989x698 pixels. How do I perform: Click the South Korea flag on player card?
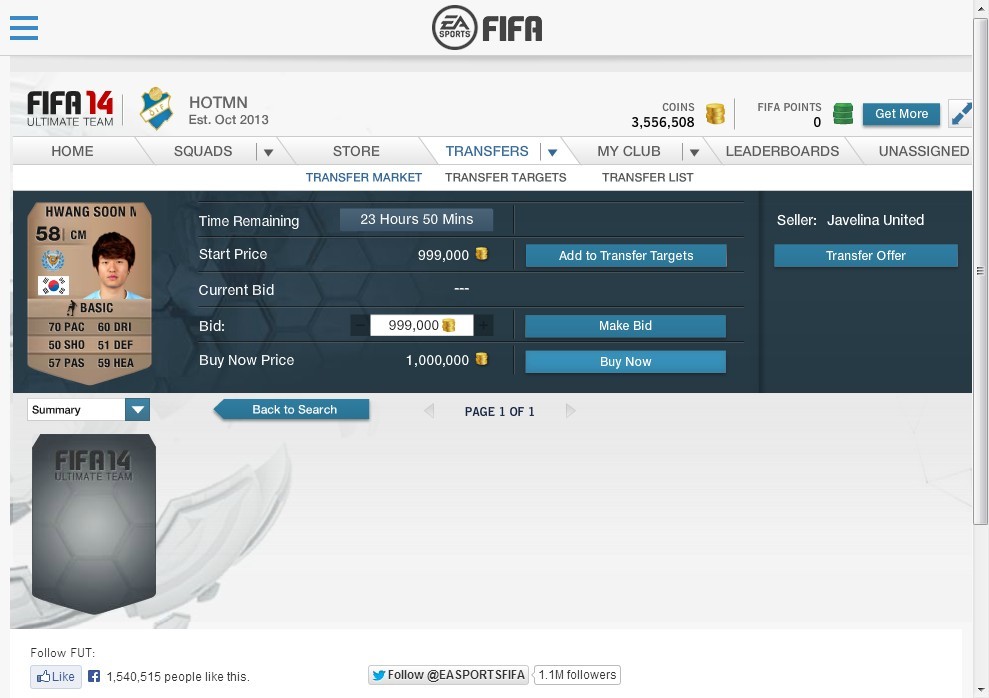pyautogui.click(x=54, y=286)
